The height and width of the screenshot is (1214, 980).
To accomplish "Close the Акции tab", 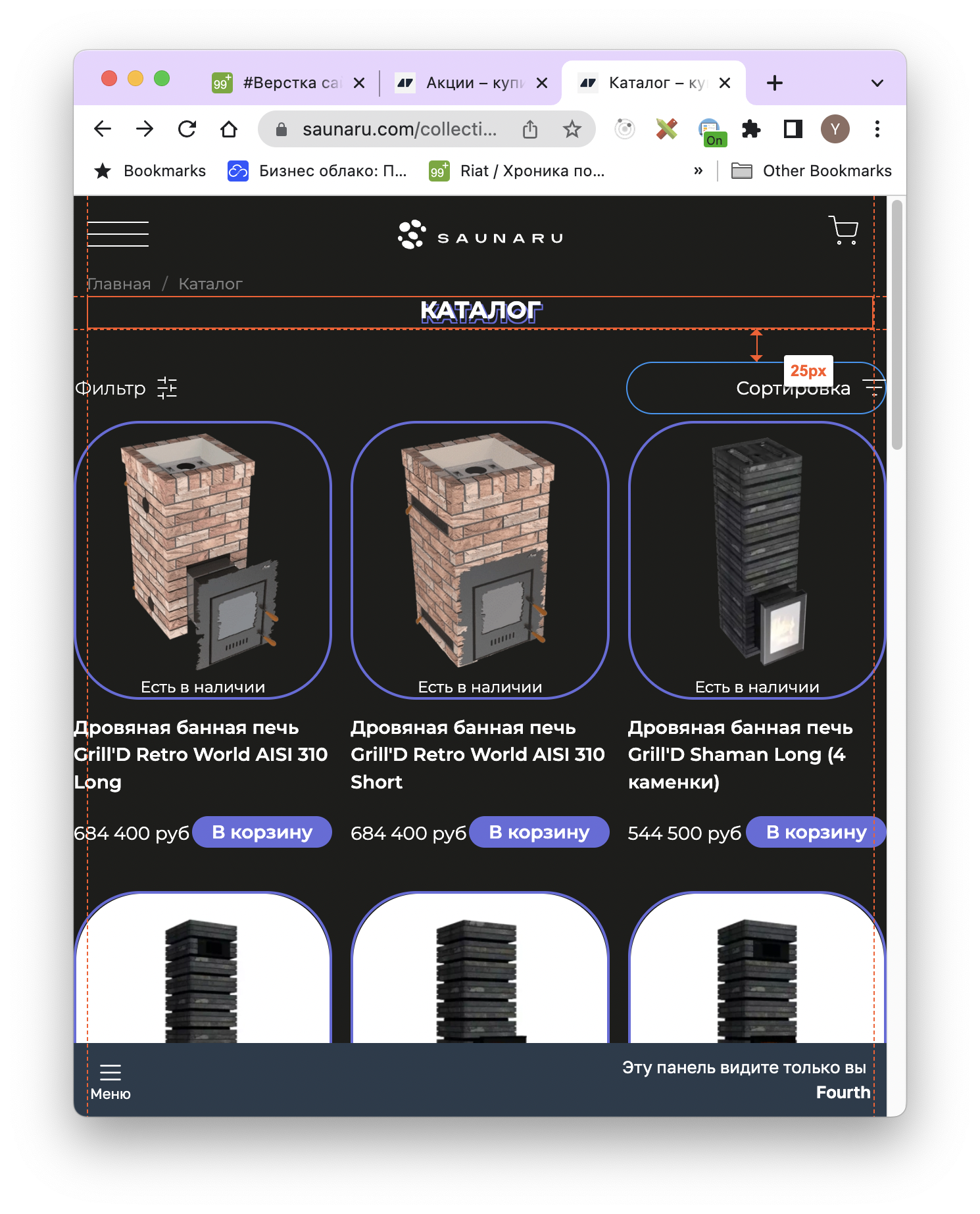I will click(x=542, y=83).
